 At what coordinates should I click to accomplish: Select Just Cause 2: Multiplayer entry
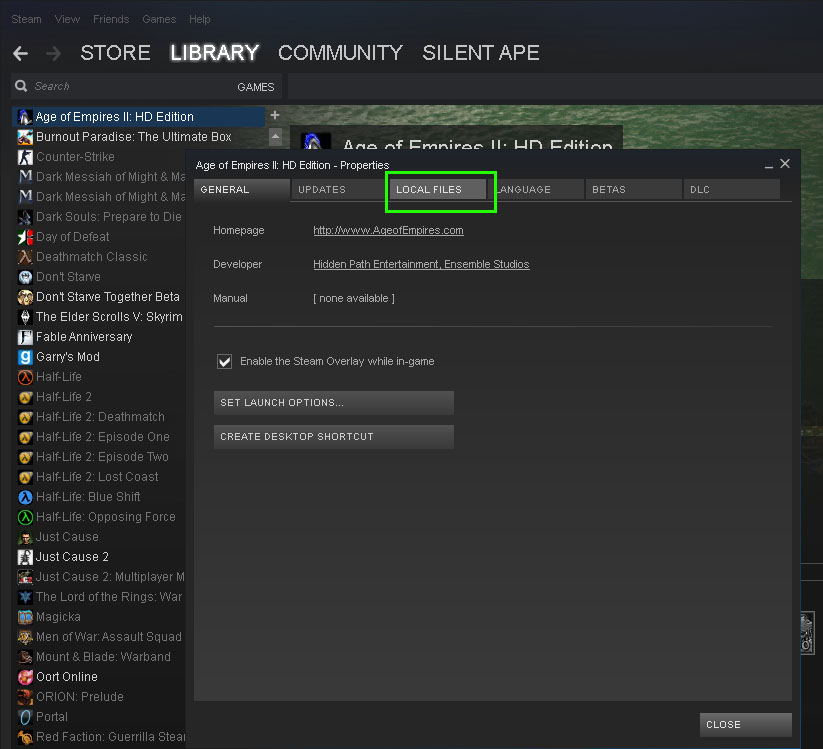100,577
